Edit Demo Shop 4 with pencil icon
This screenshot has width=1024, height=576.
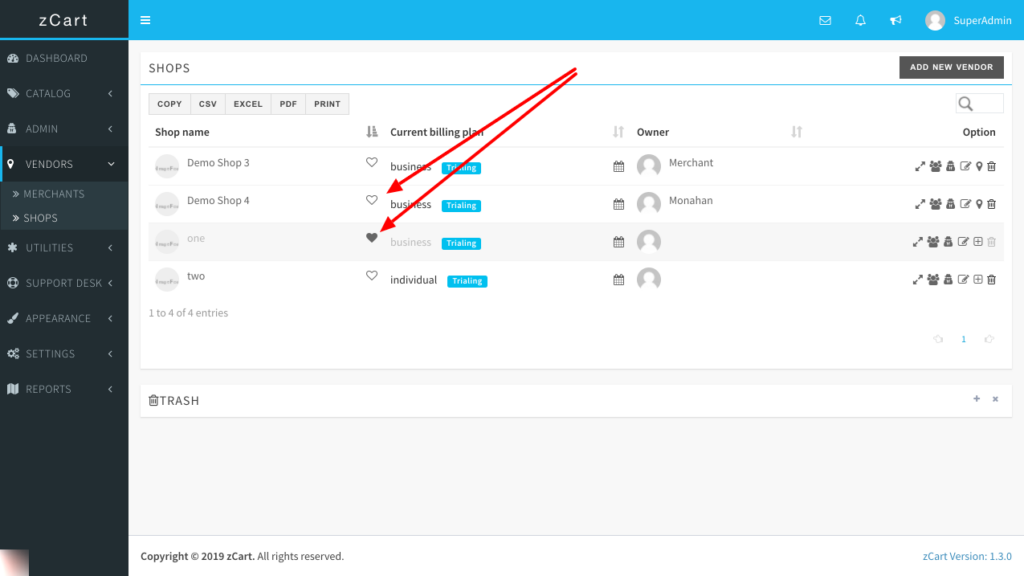tap(964, 204)
